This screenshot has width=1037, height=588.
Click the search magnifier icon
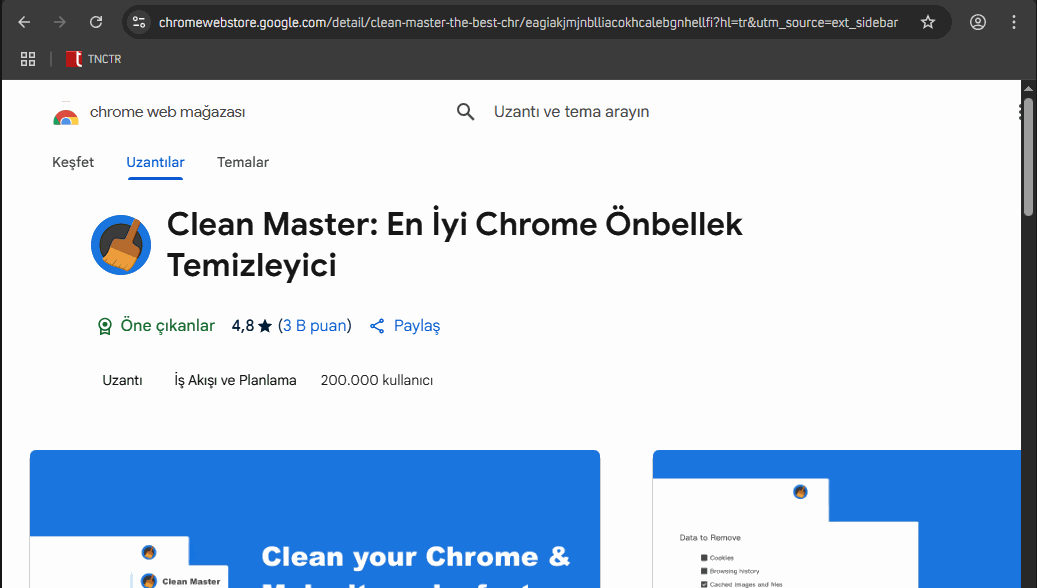(466, 112)
